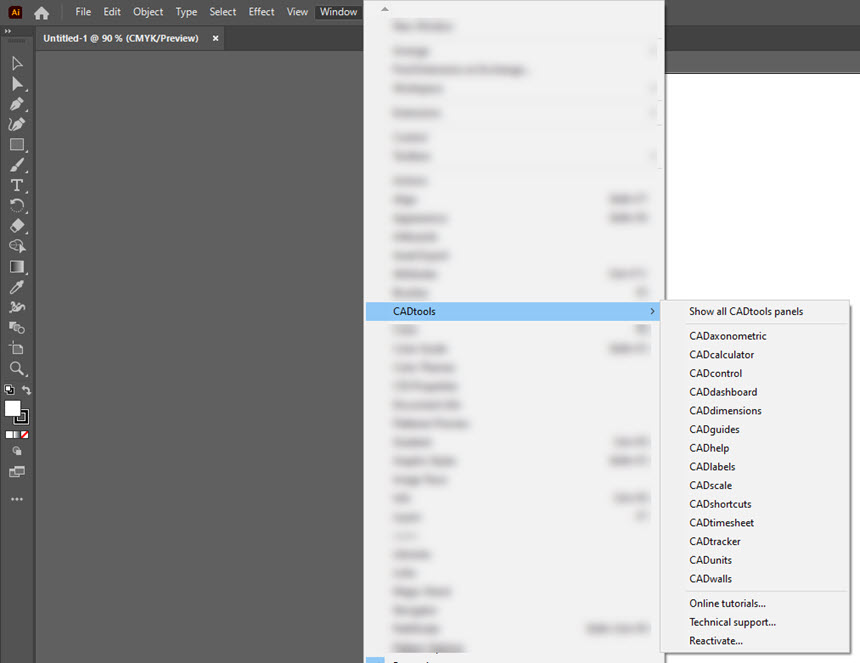Select the Symbol Sprayer tool

pyautogui.click(x=17, y=307)
